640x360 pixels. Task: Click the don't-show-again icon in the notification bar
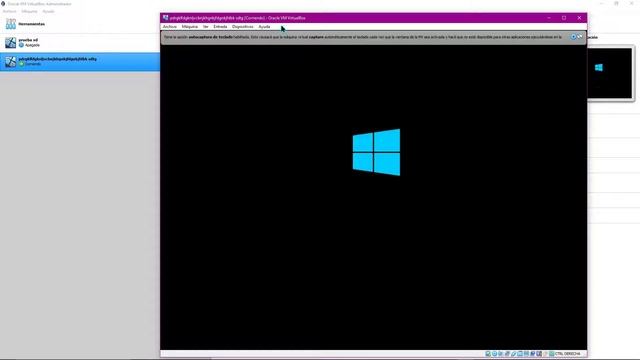click(x=580, y=37)
